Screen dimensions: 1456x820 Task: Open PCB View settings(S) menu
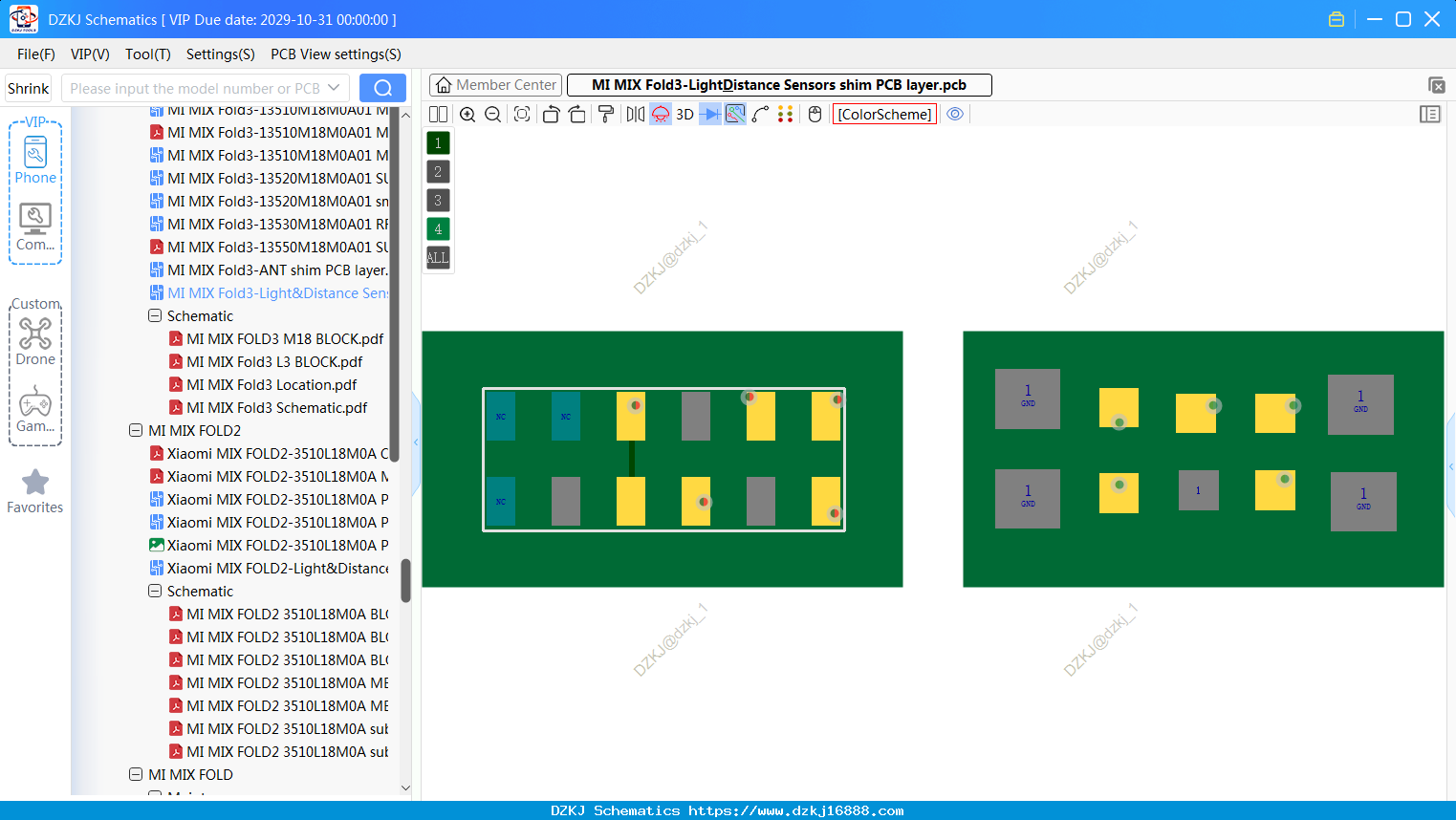pos(336,54)
